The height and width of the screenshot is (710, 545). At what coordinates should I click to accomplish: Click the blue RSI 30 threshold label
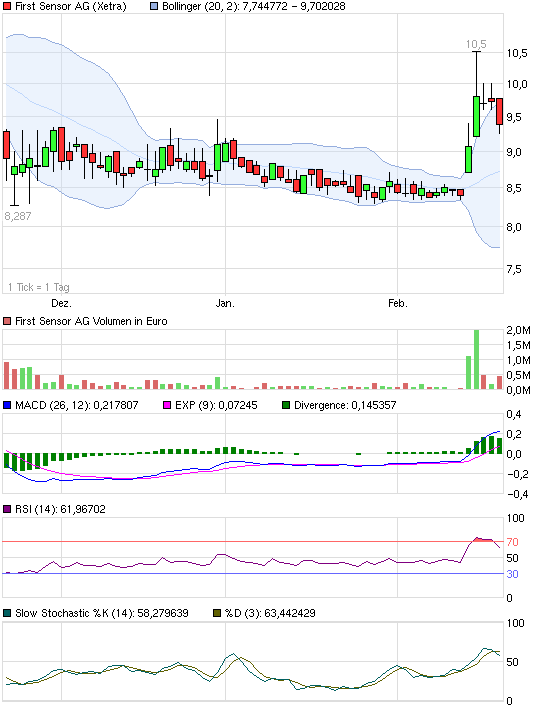[512, 574]
